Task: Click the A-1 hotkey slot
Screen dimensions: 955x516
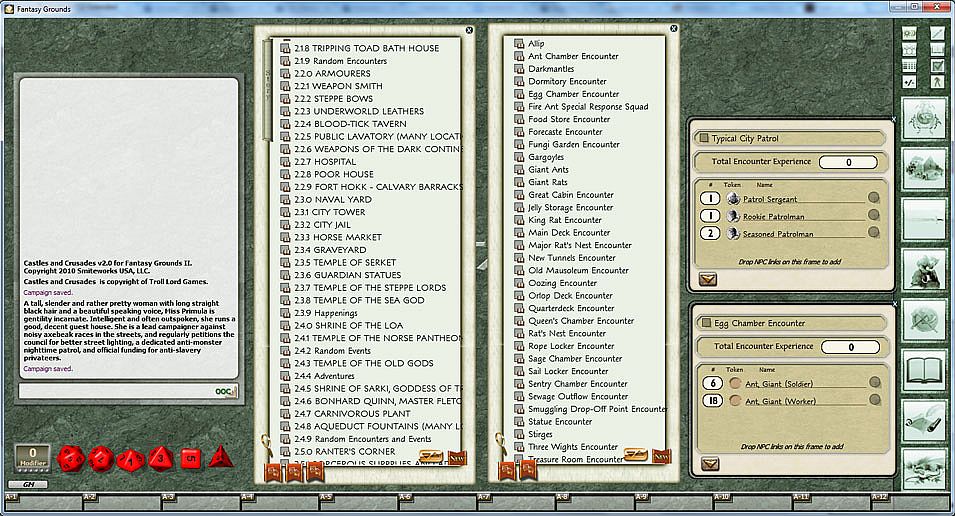Action: 43,501
